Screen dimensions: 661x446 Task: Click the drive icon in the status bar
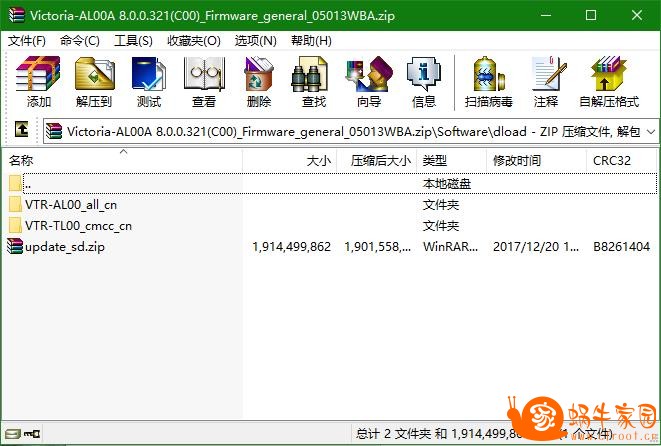pos(12,433)
